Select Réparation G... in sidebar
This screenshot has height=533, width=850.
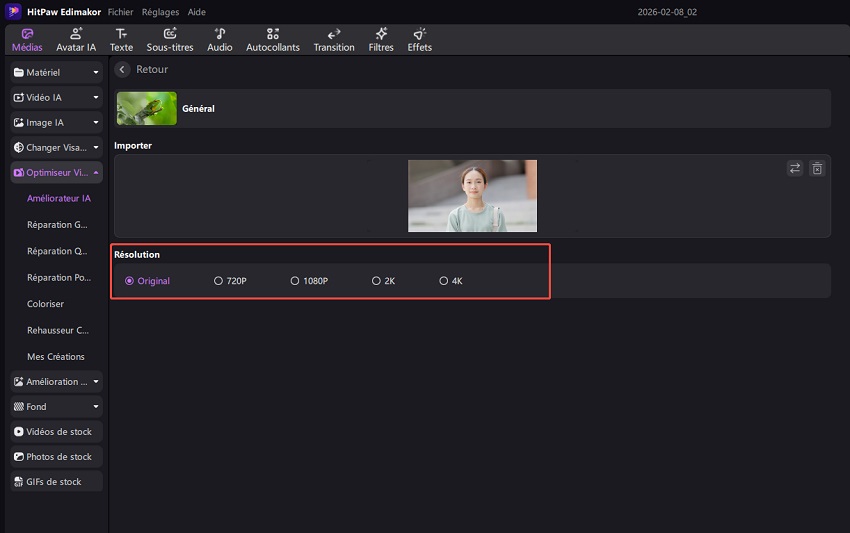pyautogui.click(x=57, y=224)
